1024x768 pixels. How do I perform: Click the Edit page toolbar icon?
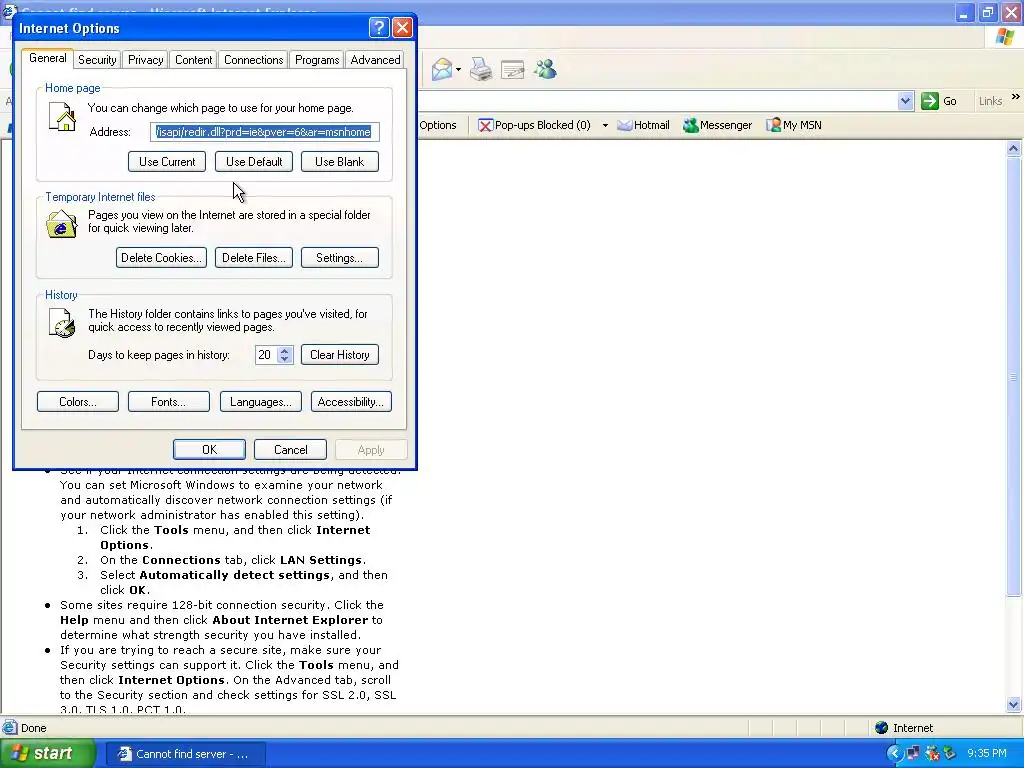point(513,69)
